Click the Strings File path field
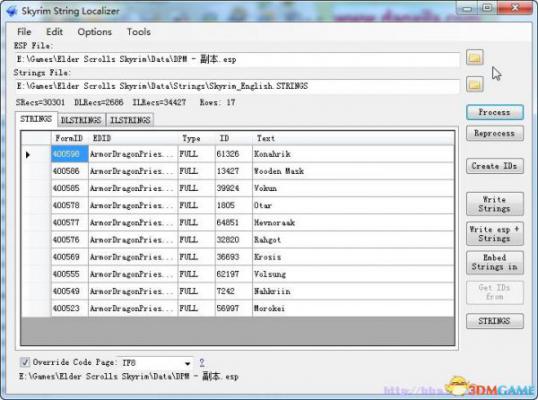The height and width of the screenshot is (400, 538). pos(237,86)
